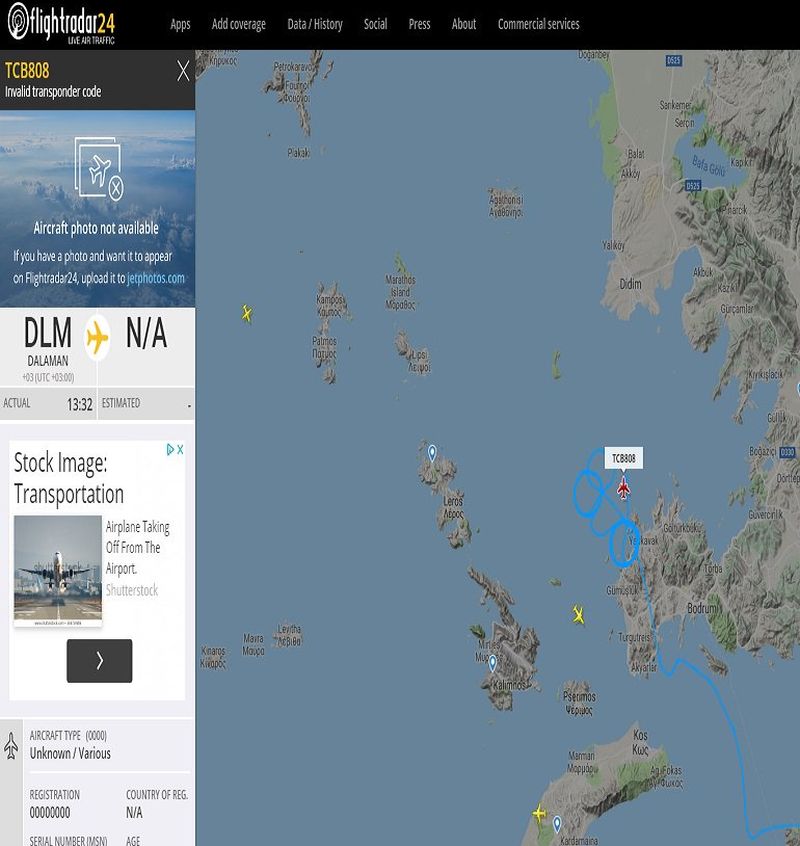The image size is (800, 846).
Task: Open Commercial services in the navigation bar
Action: 538,24
